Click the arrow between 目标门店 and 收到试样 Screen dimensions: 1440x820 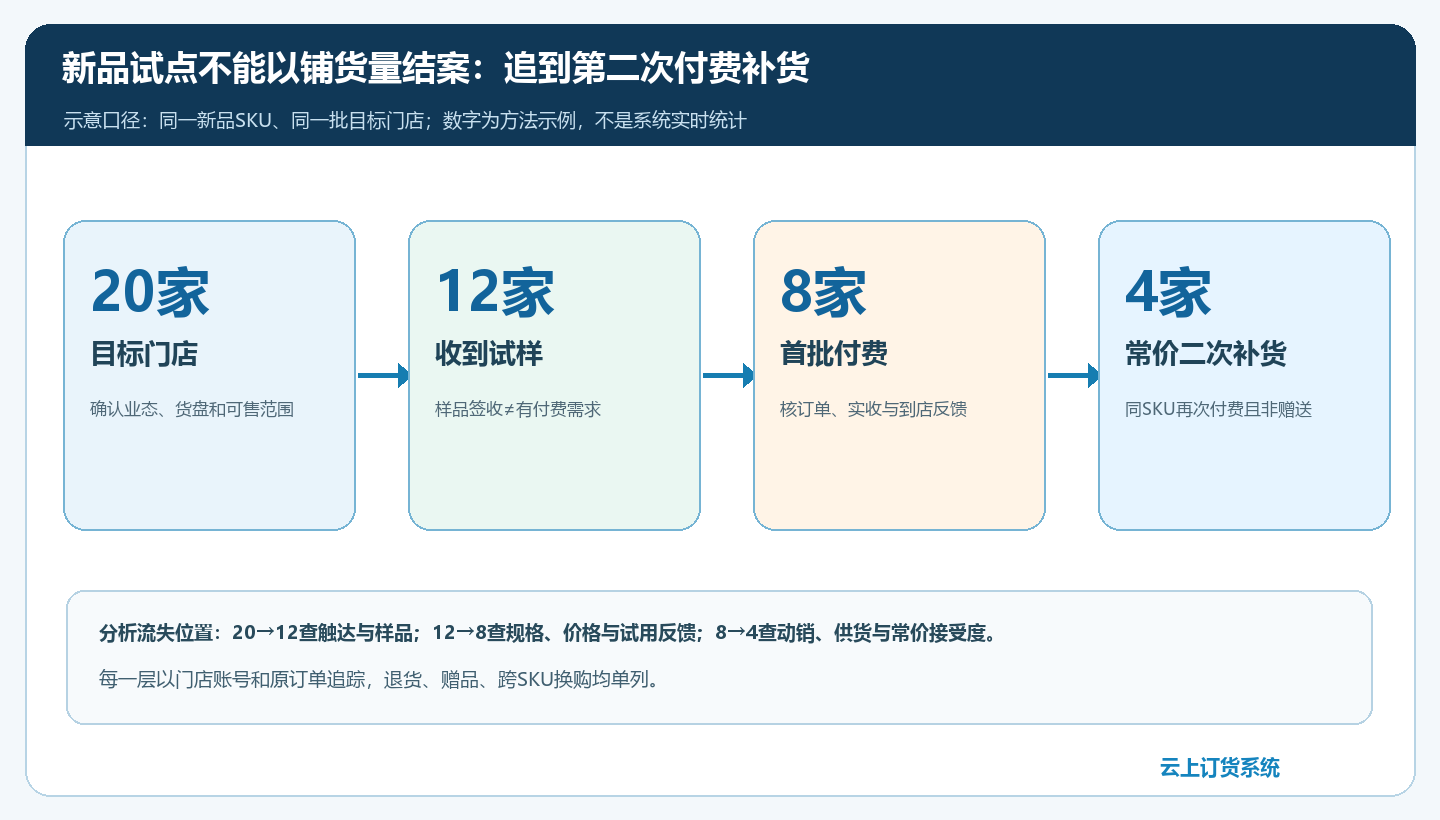tap(384, 376)
